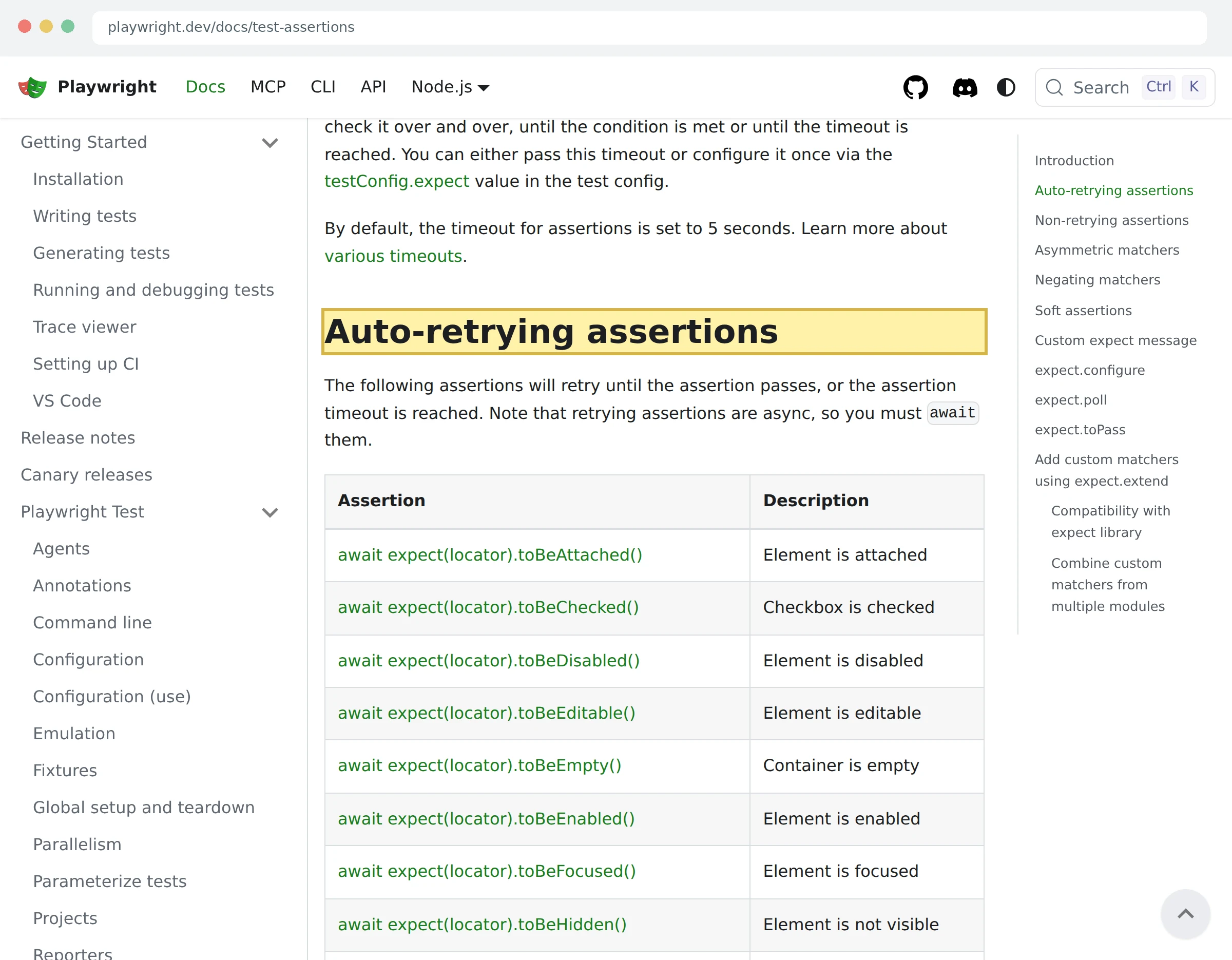Jump to Non-retrying assertions section
Image resolution: width=1232 pixels, height=960 pixels.
click(1111, 221)
